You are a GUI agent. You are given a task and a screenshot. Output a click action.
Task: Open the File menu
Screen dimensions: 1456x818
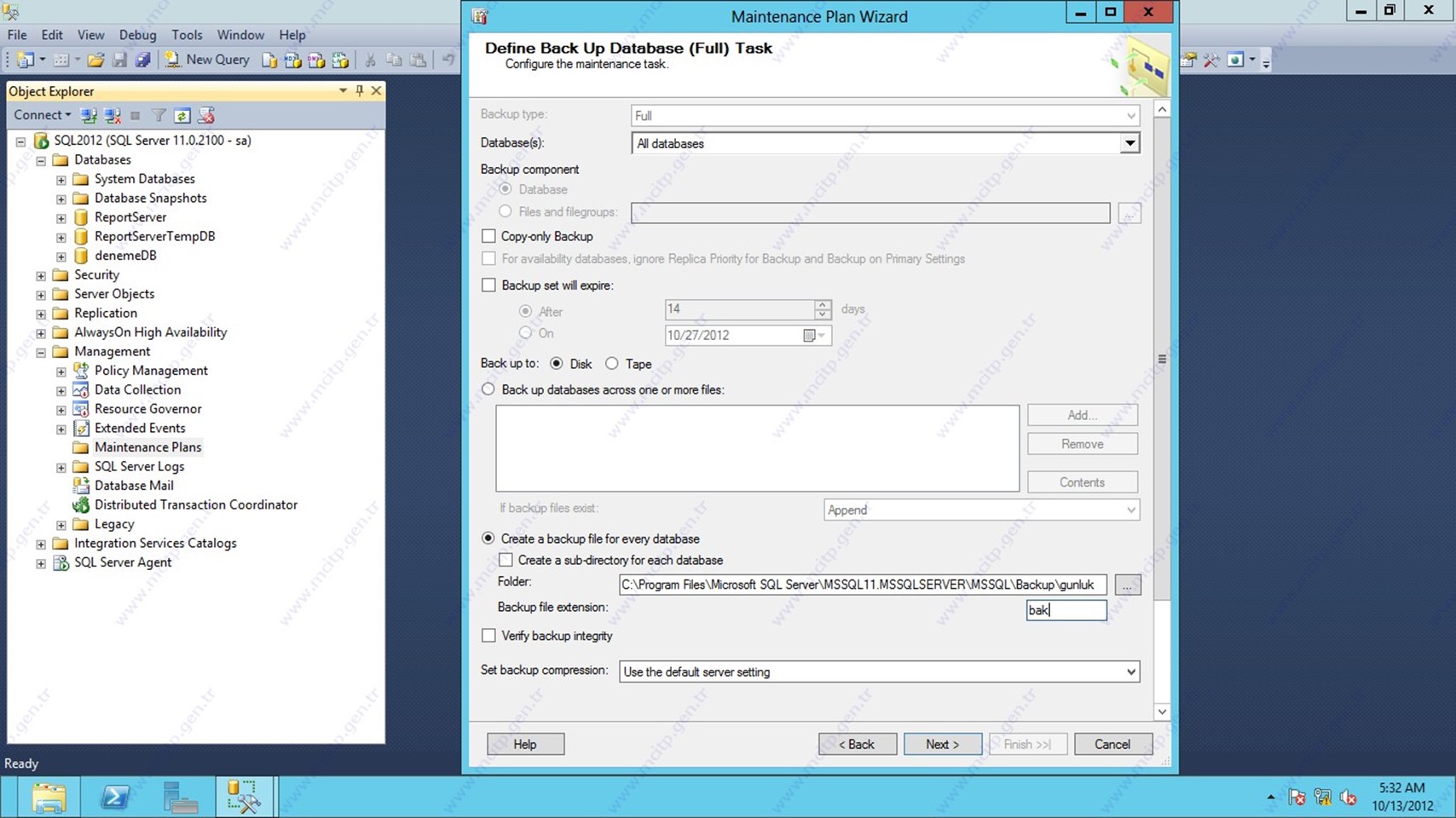17,35
